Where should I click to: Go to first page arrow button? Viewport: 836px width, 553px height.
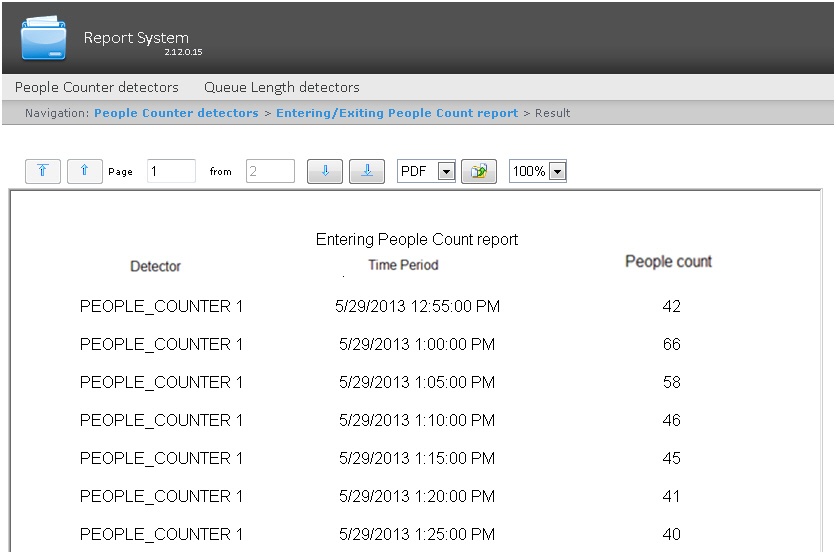[43, 171]
